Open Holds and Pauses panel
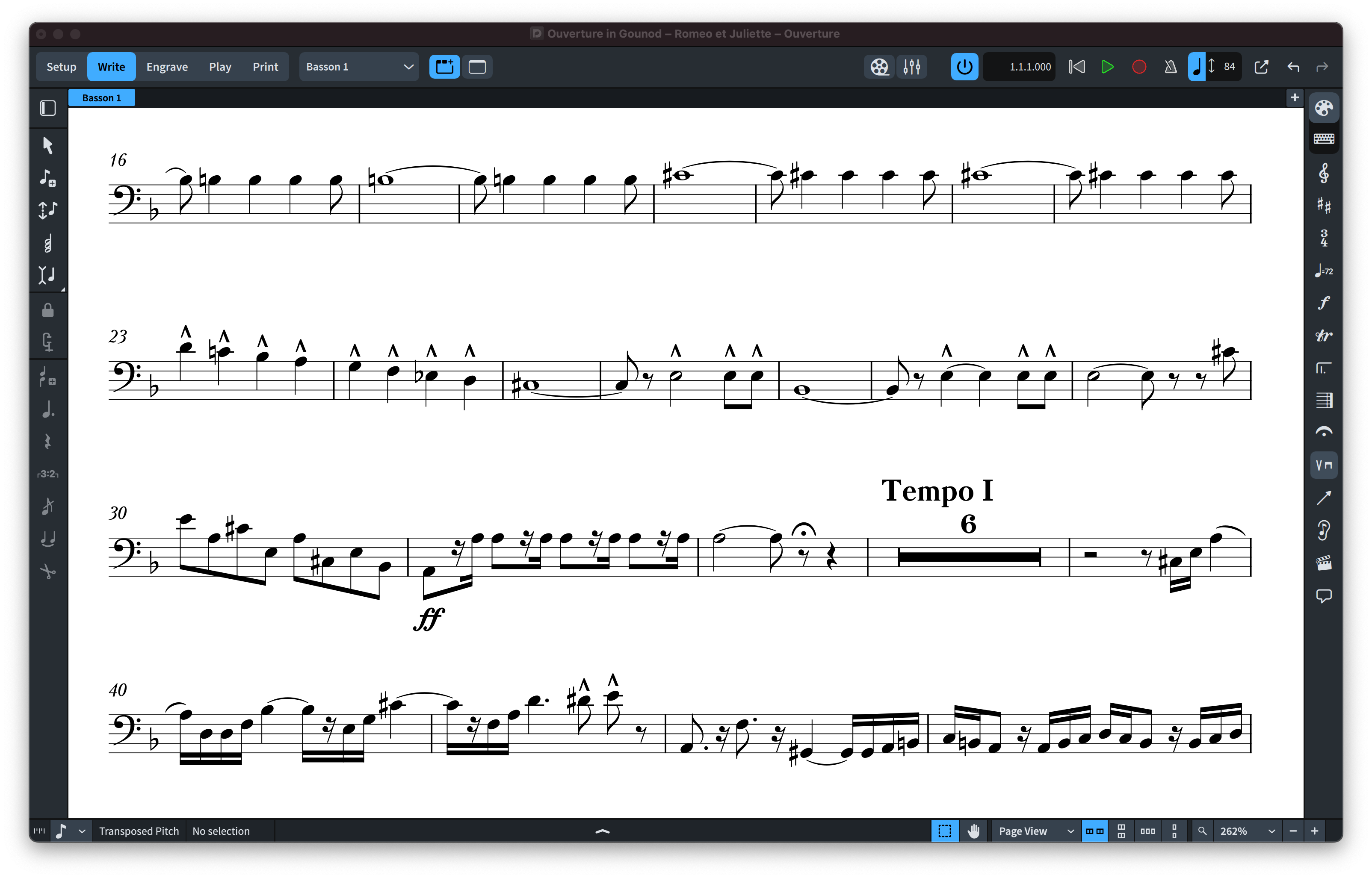 coord(1324,432)
